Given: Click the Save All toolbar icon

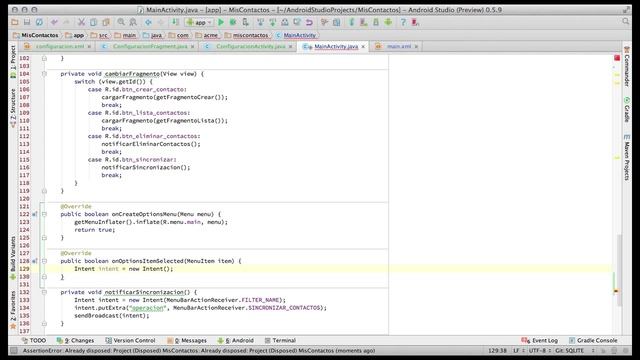Looking at the screenshot, I should 27,22.
